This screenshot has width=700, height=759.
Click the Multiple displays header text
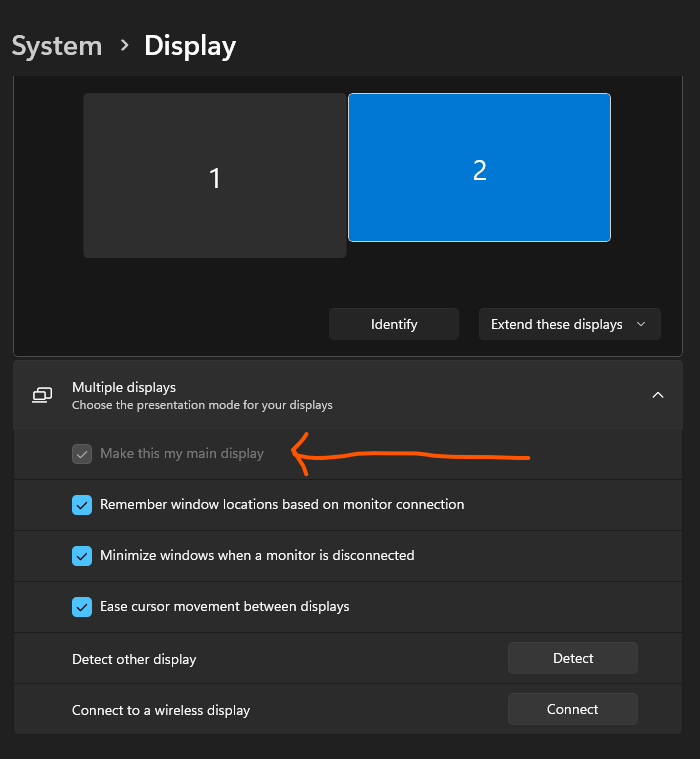(x=124, y=387)
